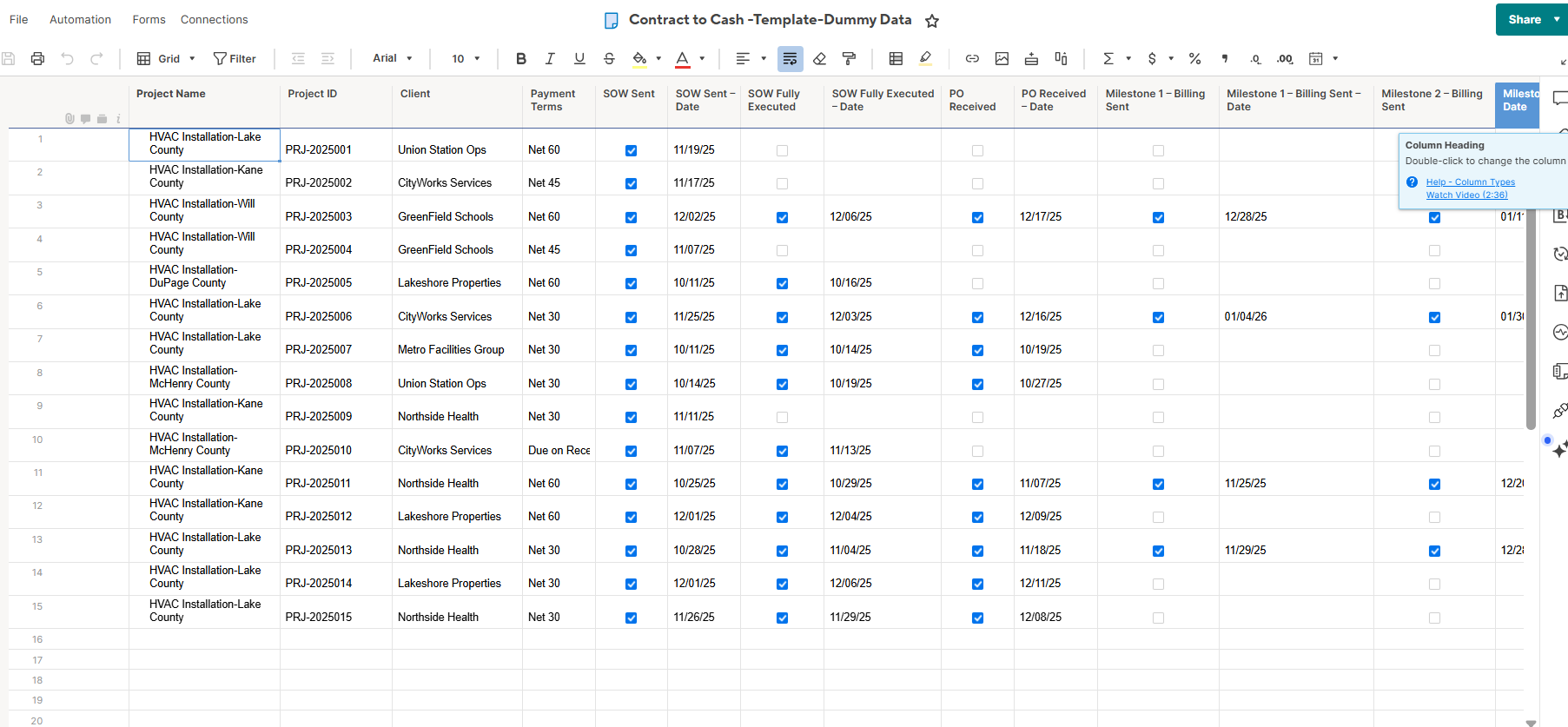Toggle italic formatting

coord(550,58)
